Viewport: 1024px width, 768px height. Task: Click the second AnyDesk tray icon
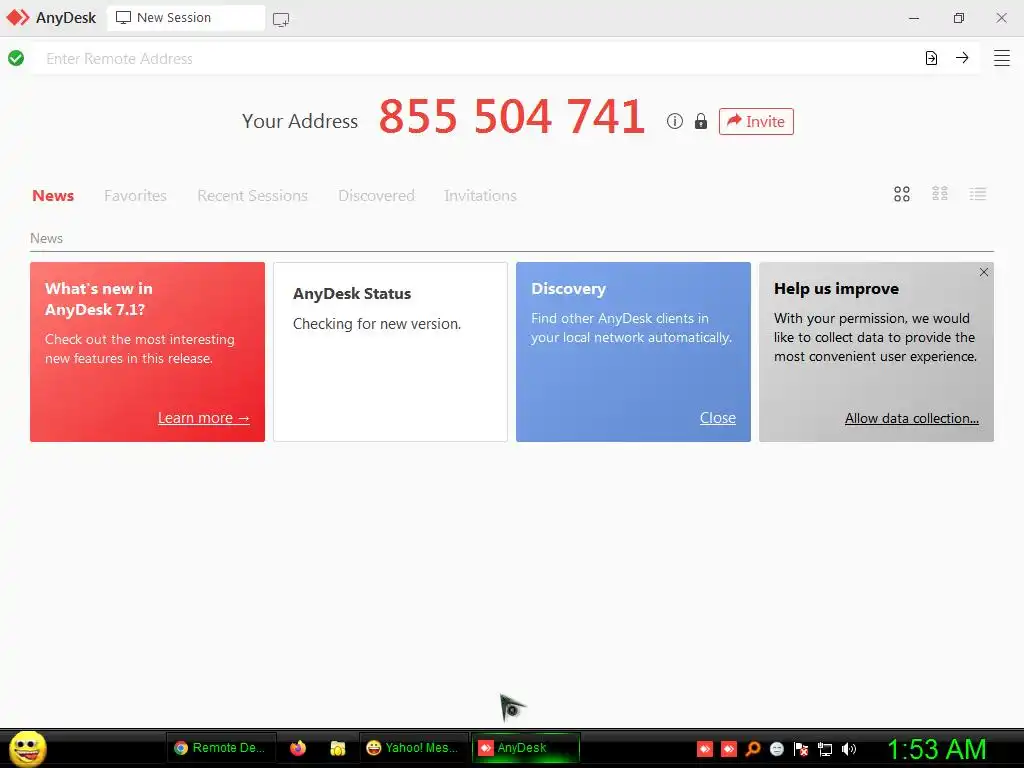click(729, 749)
